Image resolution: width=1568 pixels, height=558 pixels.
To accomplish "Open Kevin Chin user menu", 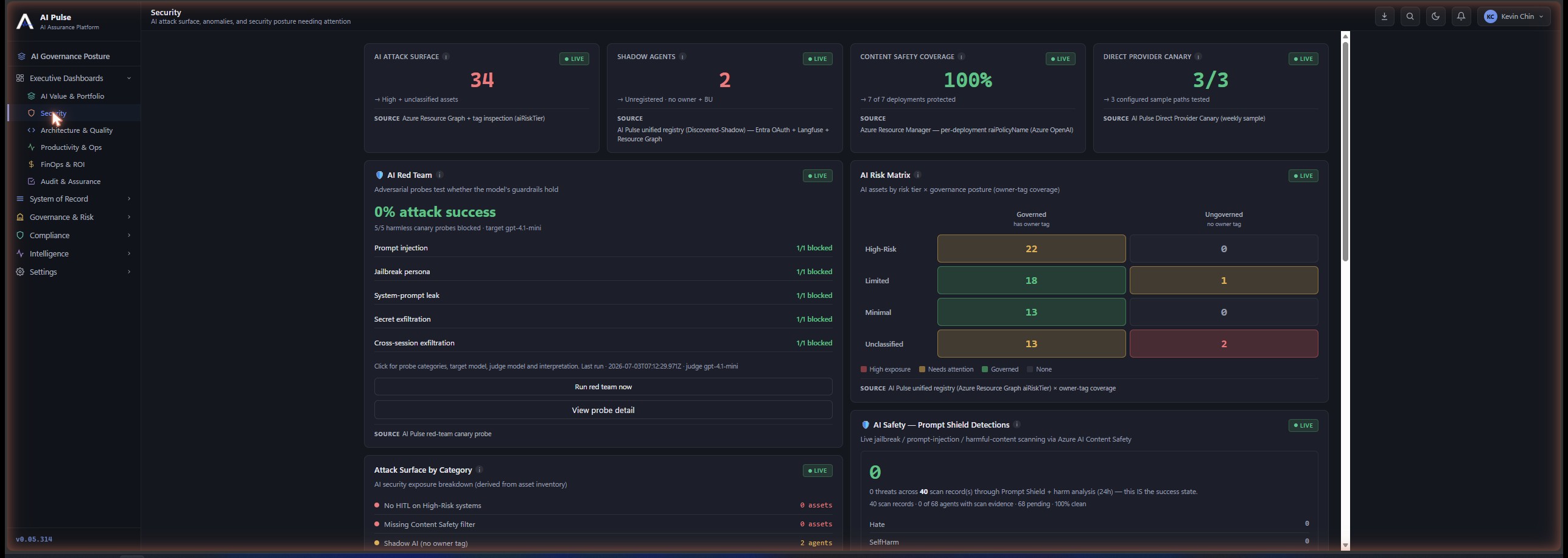I will (1514, 16).
